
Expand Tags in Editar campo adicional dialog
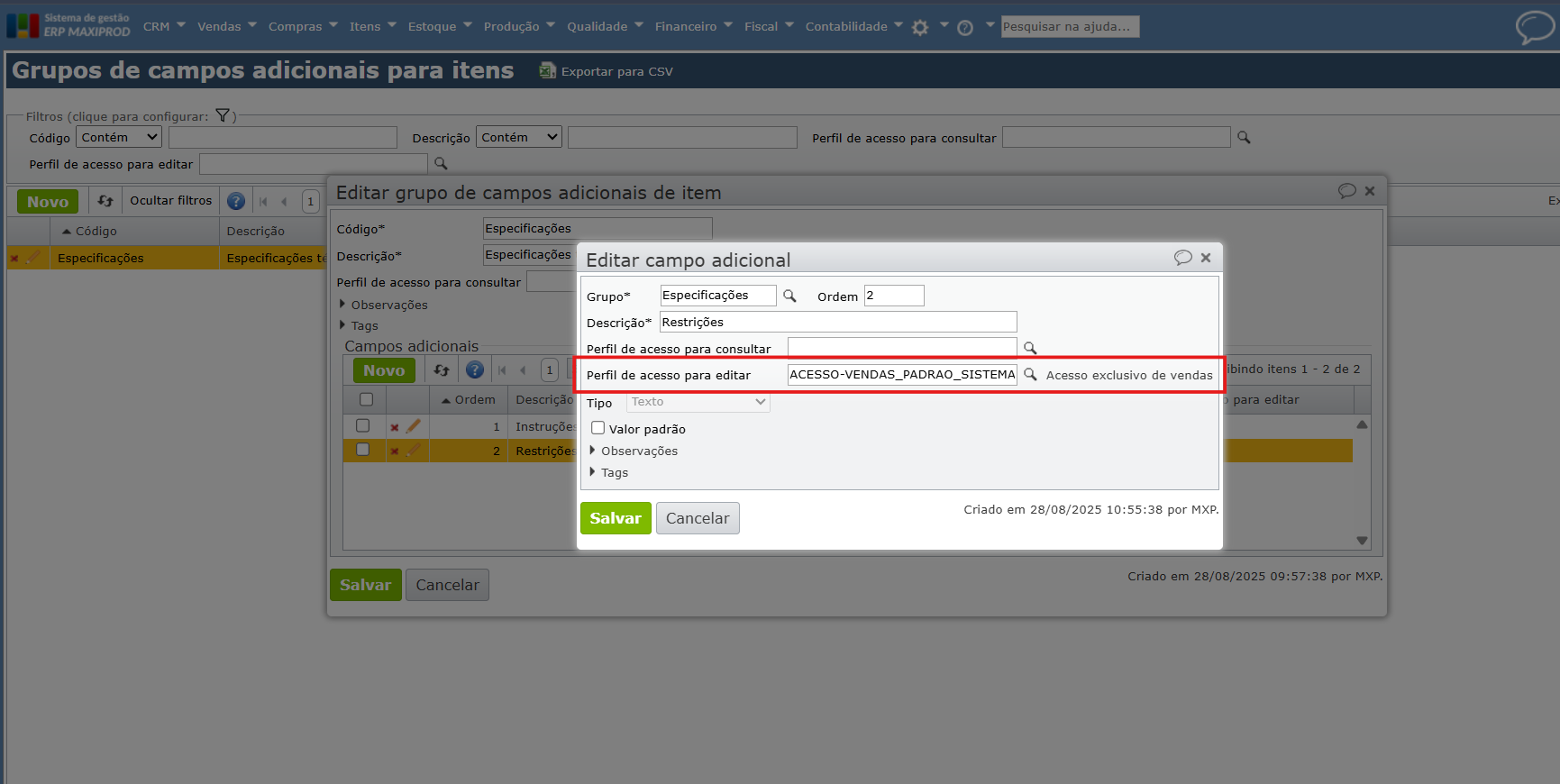pyautogui.click(x=609, y=472)
